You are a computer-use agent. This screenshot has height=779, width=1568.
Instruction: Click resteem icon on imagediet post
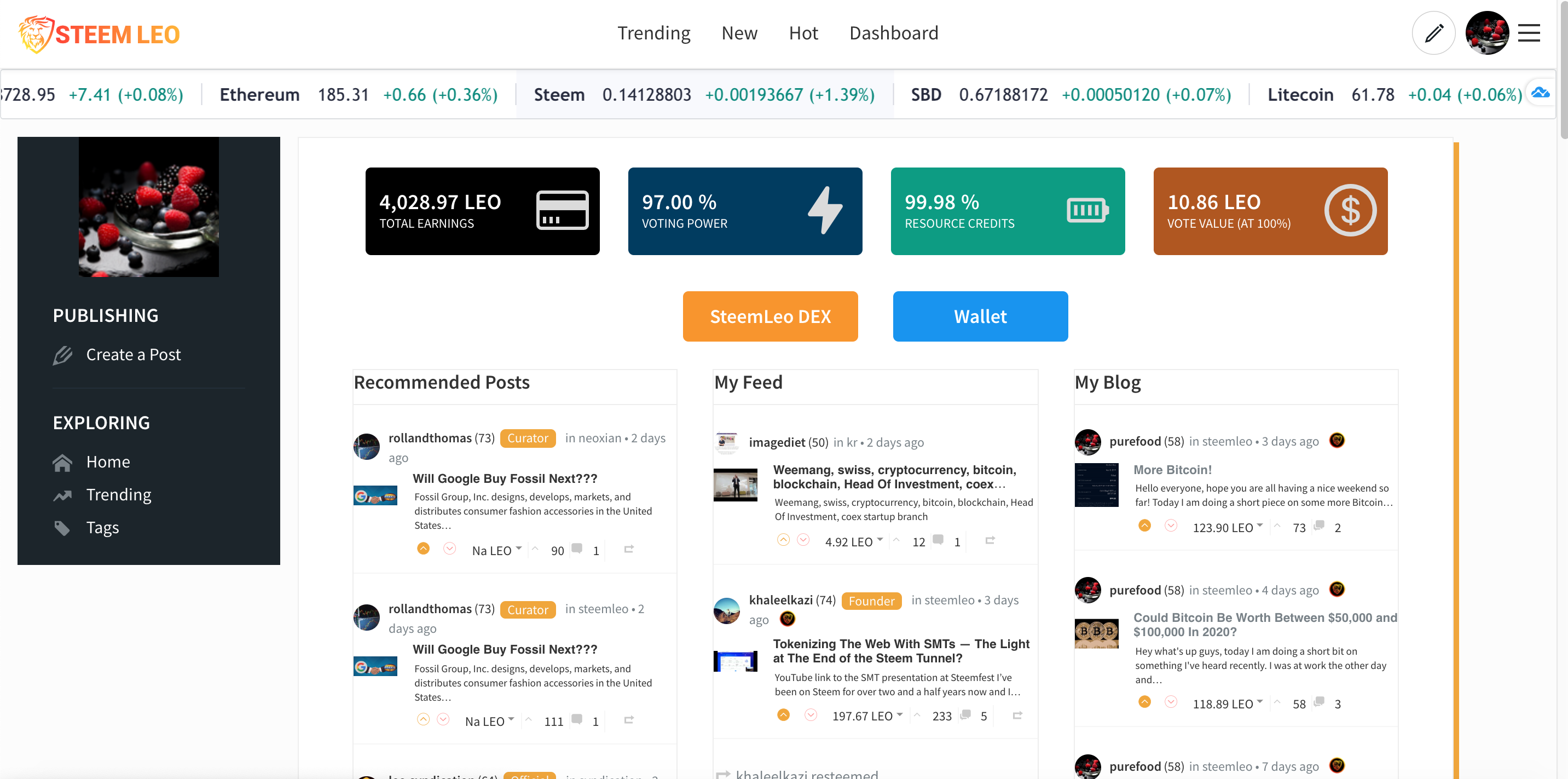(990, 540)
